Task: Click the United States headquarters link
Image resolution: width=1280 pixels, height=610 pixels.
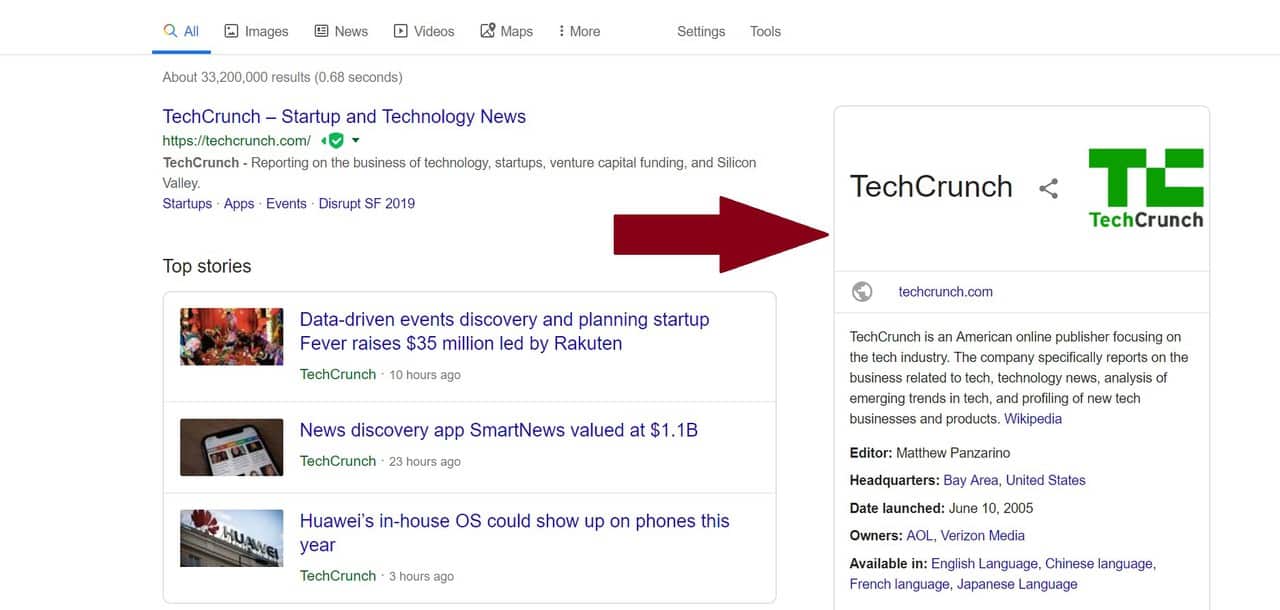Action: 1046,480
